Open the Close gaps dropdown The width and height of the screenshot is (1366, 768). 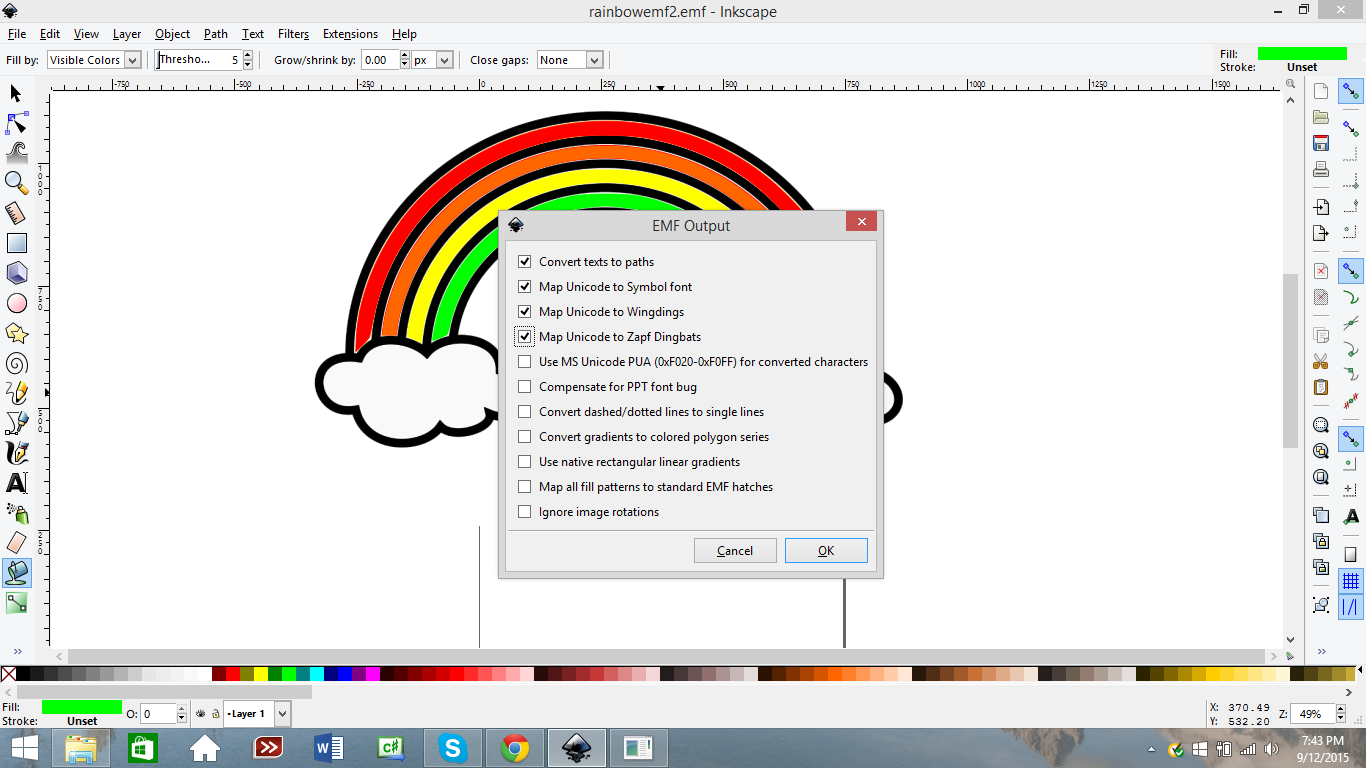tap(569, 60)
